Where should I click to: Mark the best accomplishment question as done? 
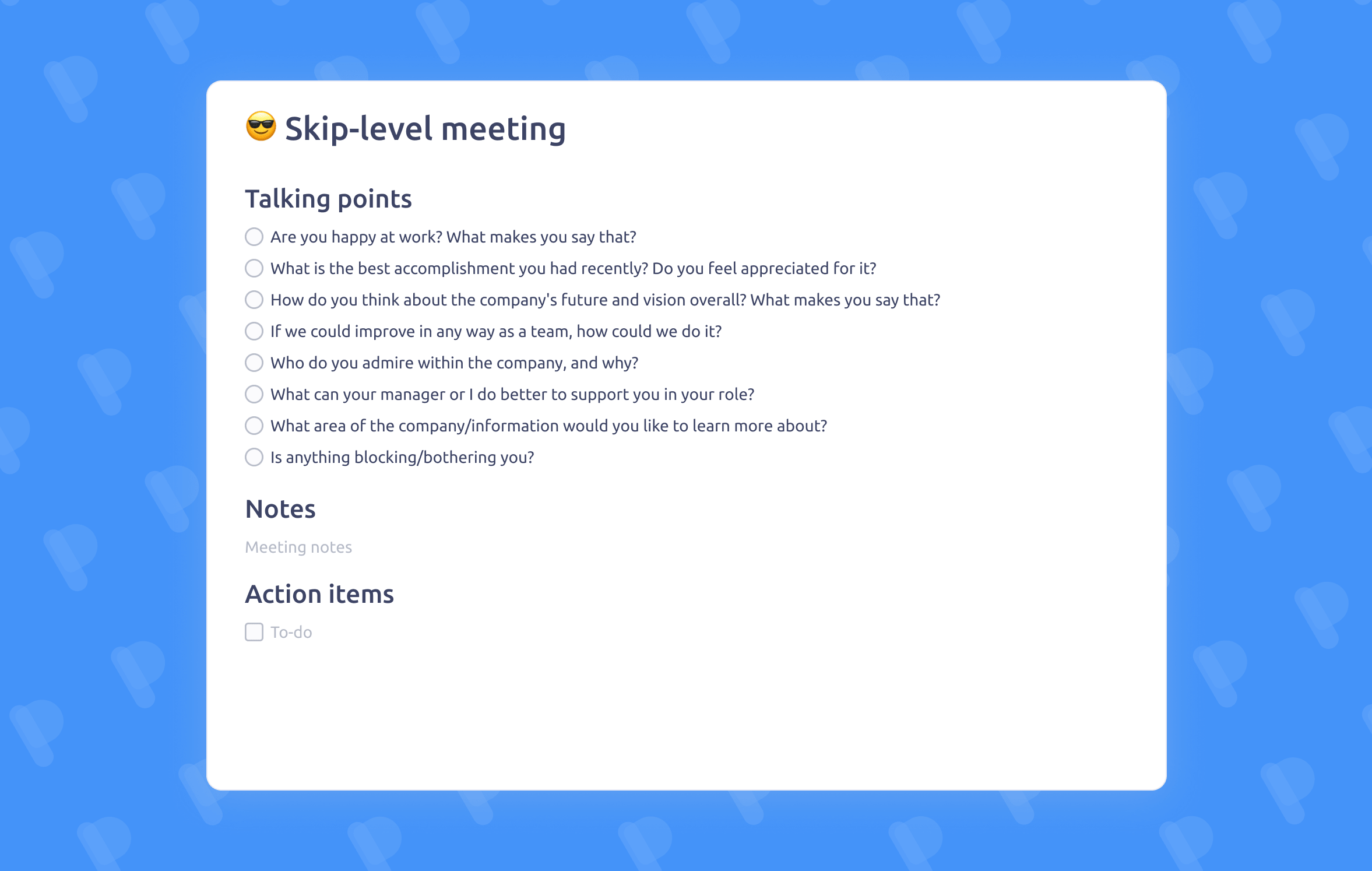(x=254, y=268)
